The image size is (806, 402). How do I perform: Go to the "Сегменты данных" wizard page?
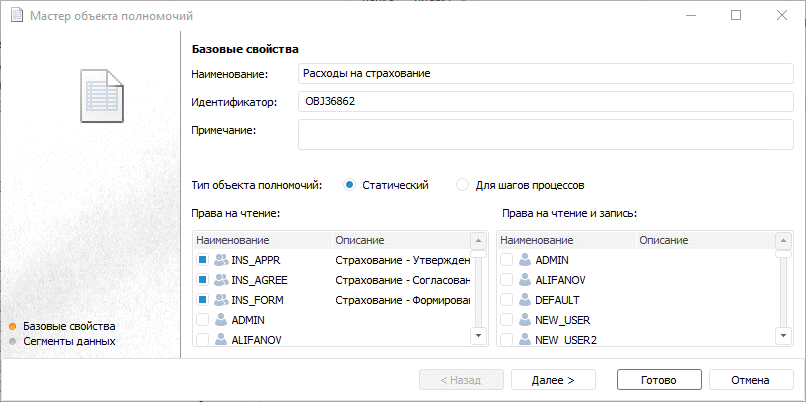[x=69, y=341]
